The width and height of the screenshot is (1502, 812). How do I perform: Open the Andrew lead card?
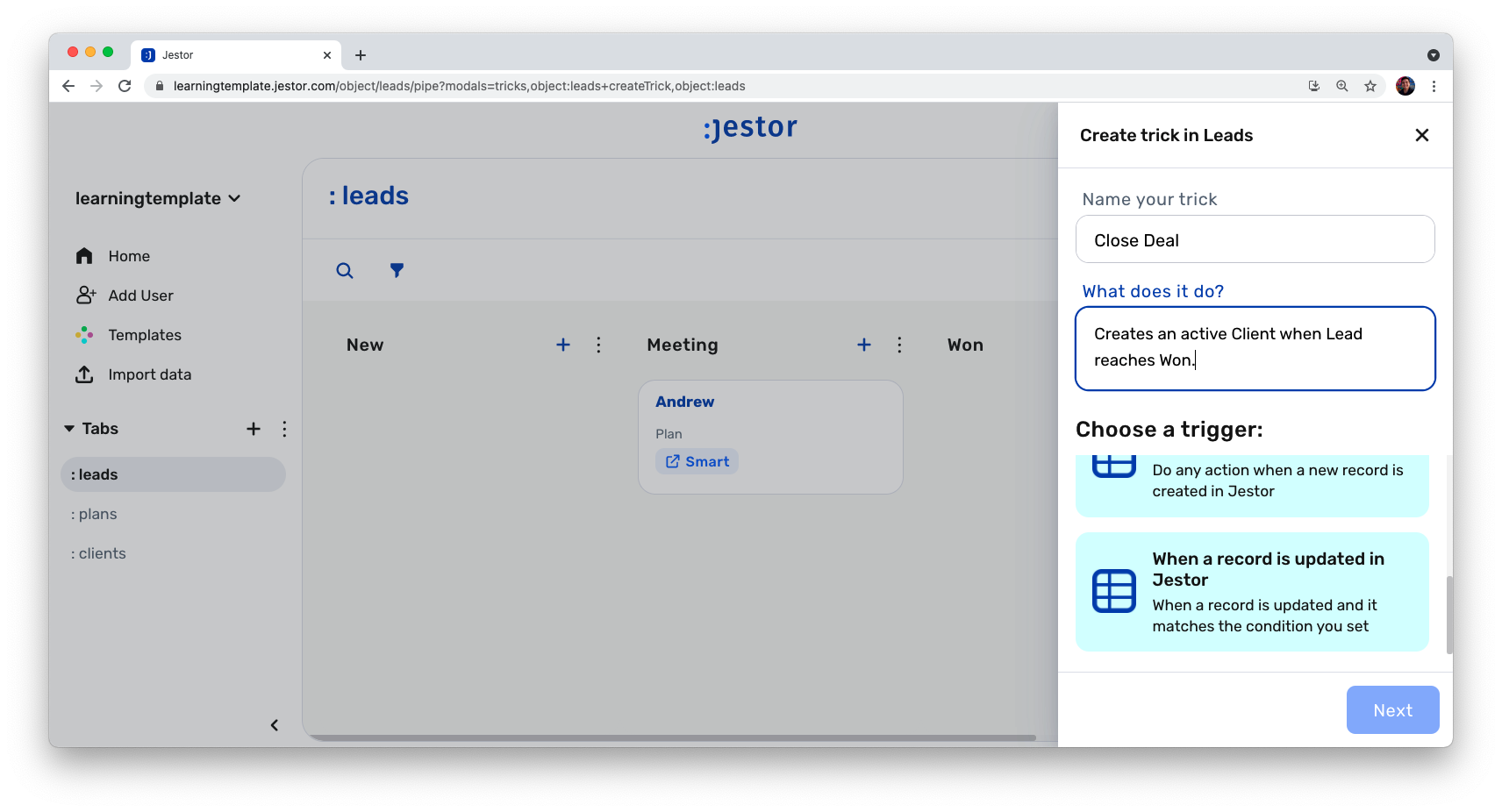pos(770,437)
